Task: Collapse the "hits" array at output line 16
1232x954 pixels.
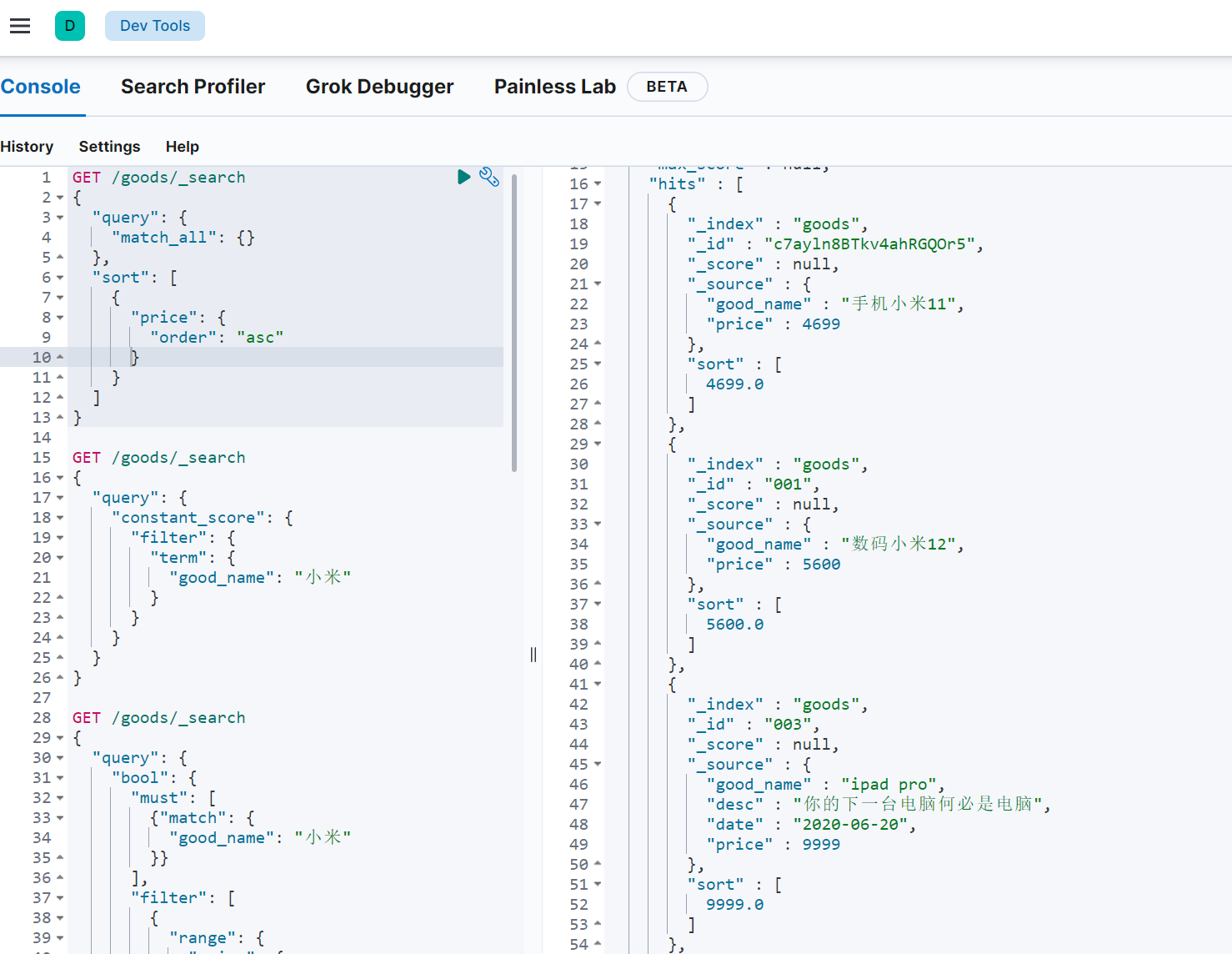Action: [x=598, y=184]
